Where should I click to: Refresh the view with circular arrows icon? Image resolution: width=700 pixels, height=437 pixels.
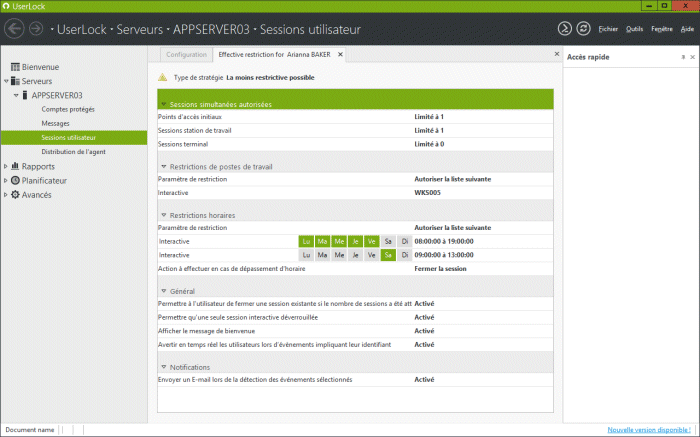tap(583, 29)
